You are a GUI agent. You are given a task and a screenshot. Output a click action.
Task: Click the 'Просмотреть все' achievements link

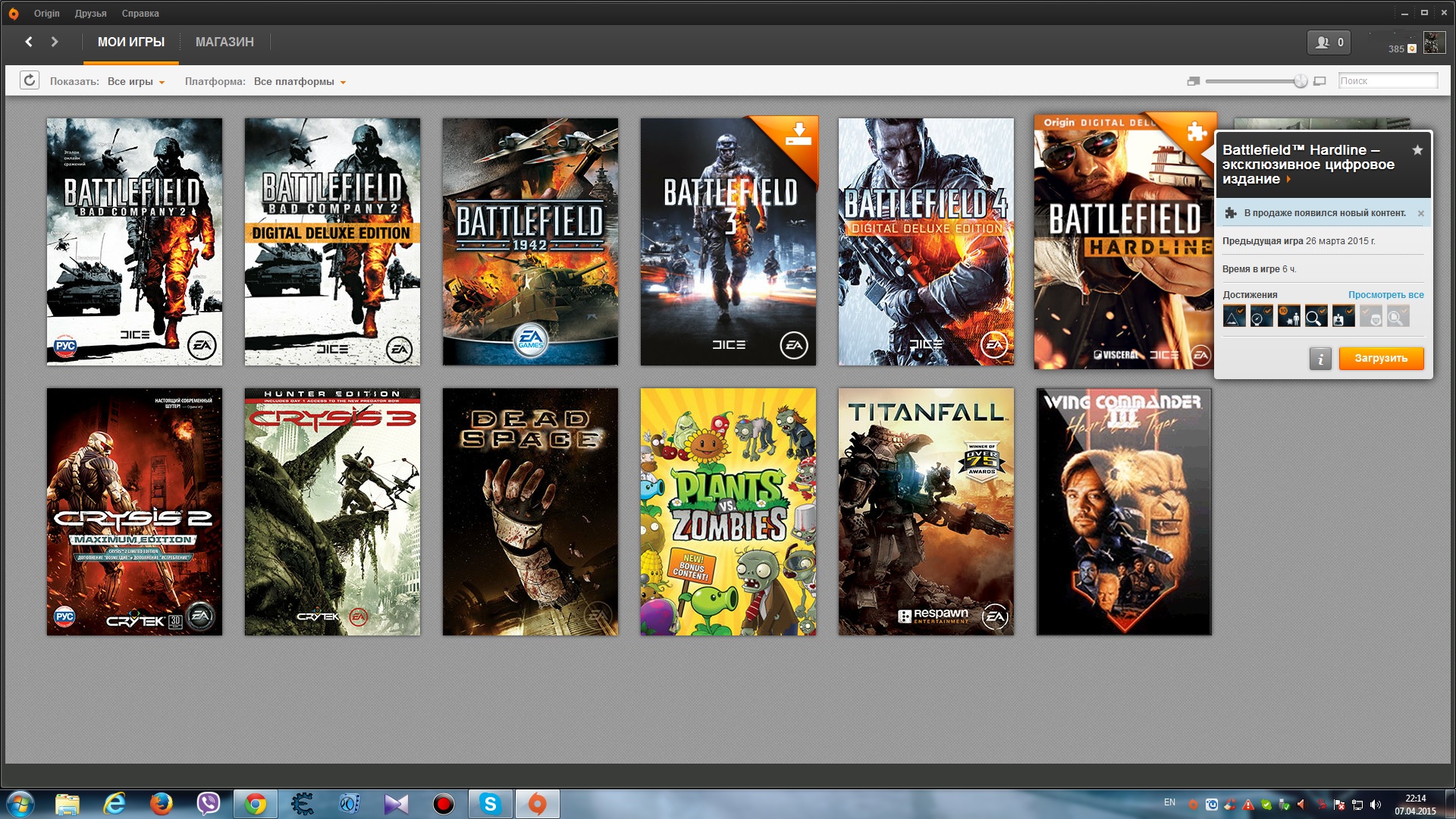pyautogui.click(x=1385, y=295)
